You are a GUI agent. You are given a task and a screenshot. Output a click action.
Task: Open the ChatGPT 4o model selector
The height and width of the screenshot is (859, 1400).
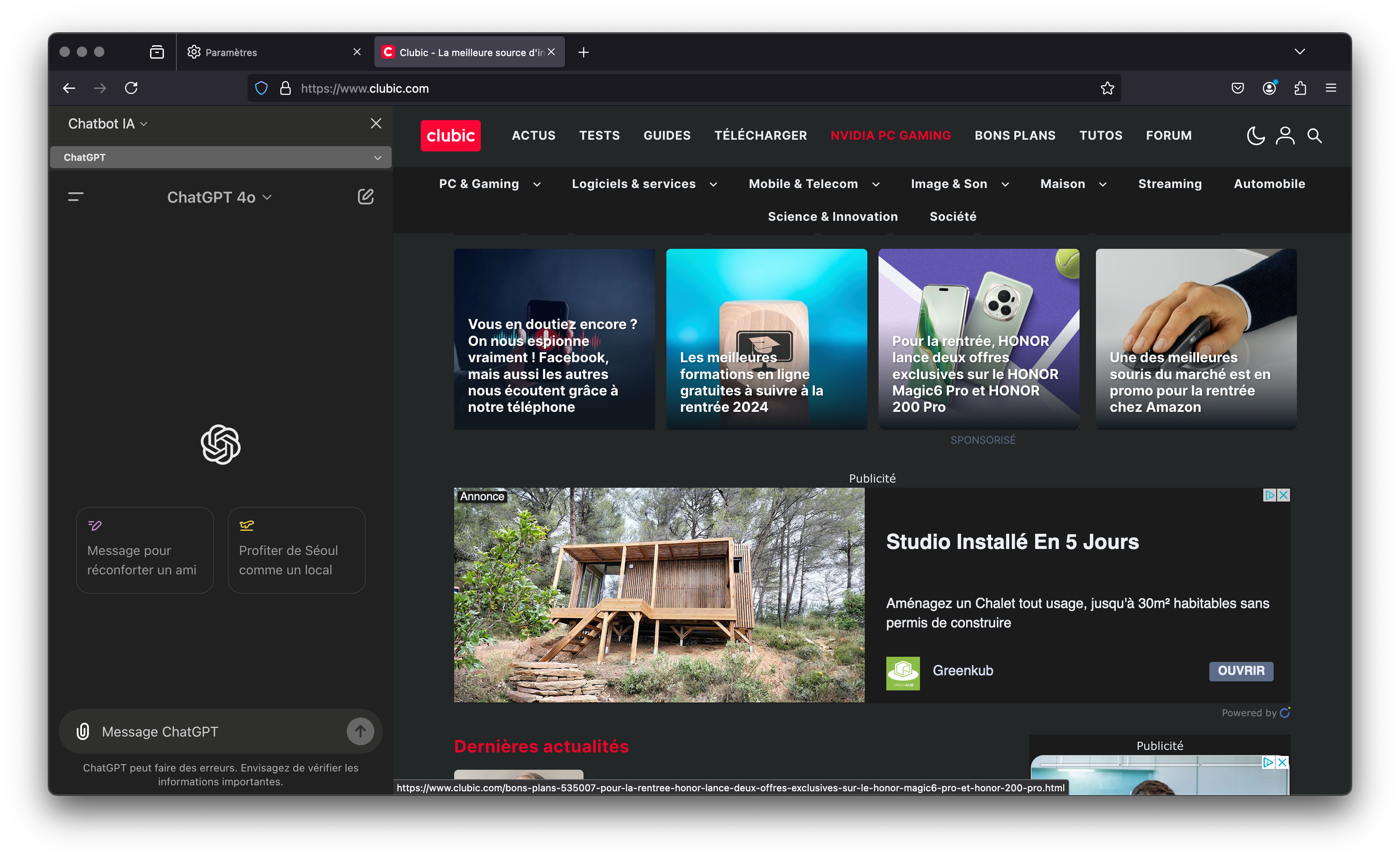pos(220,197)
